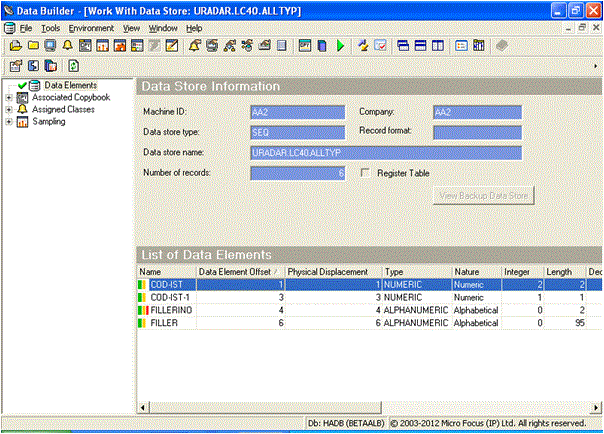Click the checklist icon beside the play arrow
This screenshot has height=434, width=604.
(381, 46)
